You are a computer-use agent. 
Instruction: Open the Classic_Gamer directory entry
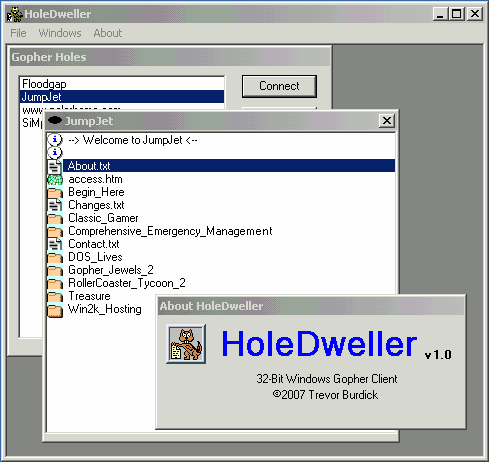(x=103, y=218)
